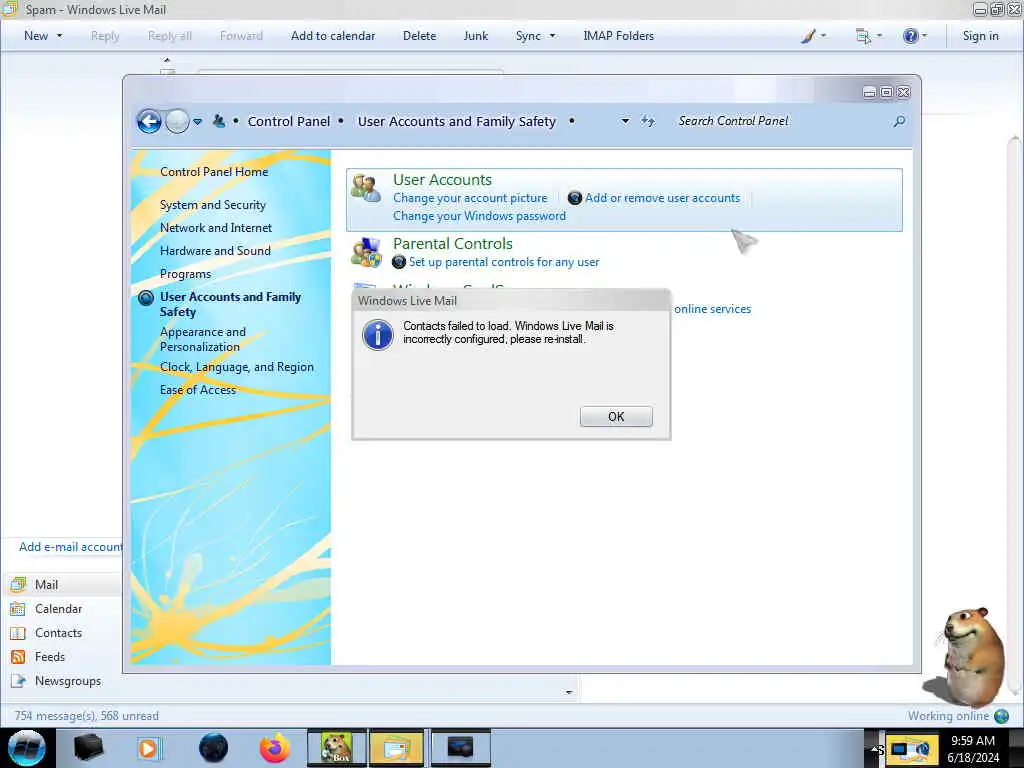Open Firefox from the taskbar
The width and height of the screenshot is (1024, 768).
point(274,748)
